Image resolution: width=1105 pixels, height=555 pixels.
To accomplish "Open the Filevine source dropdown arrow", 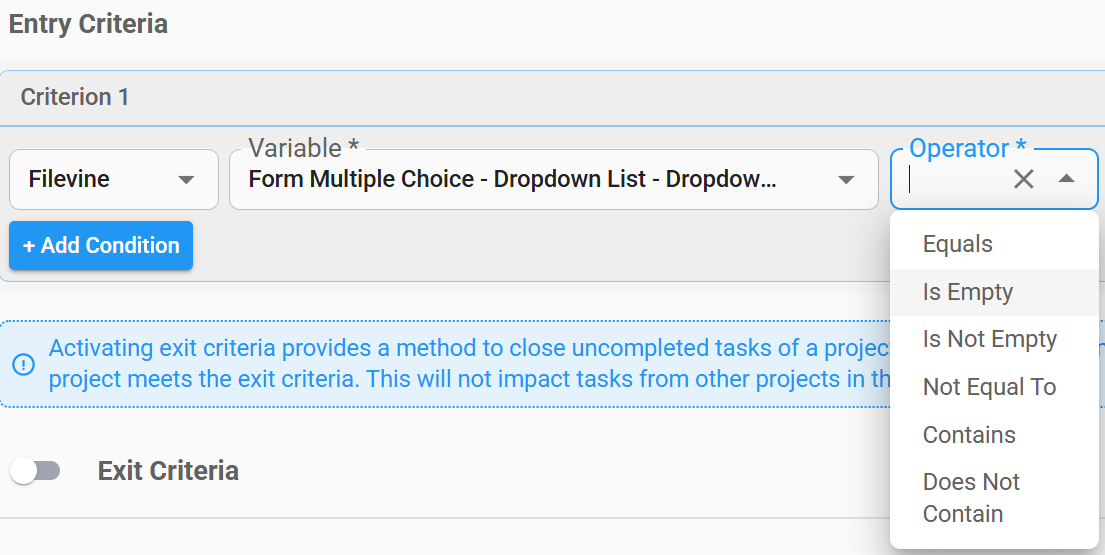I will pyautogui.click(x=186, y=180).
